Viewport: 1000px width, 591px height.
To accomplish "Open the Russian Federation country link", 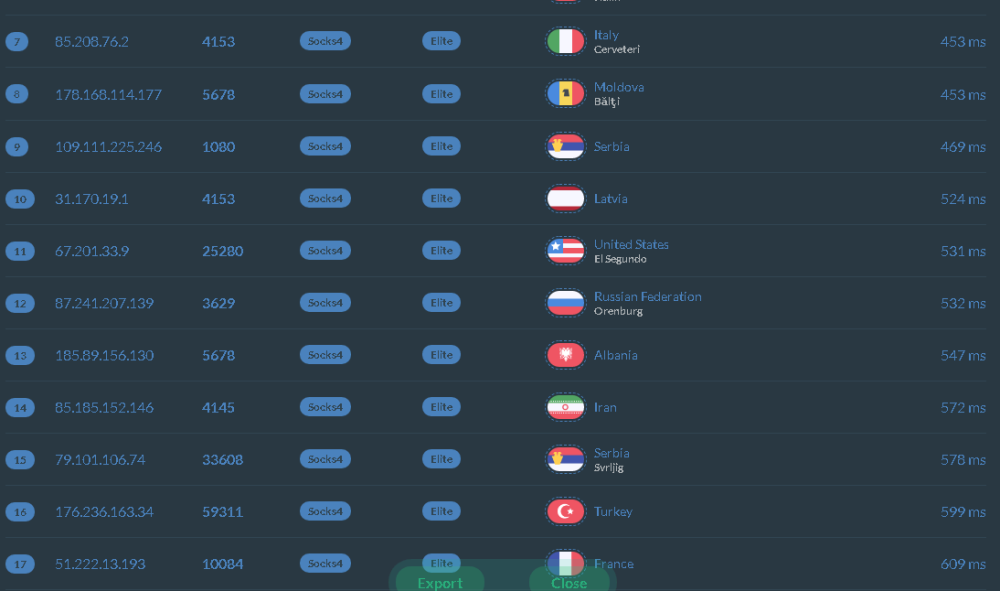I will 647,296.
